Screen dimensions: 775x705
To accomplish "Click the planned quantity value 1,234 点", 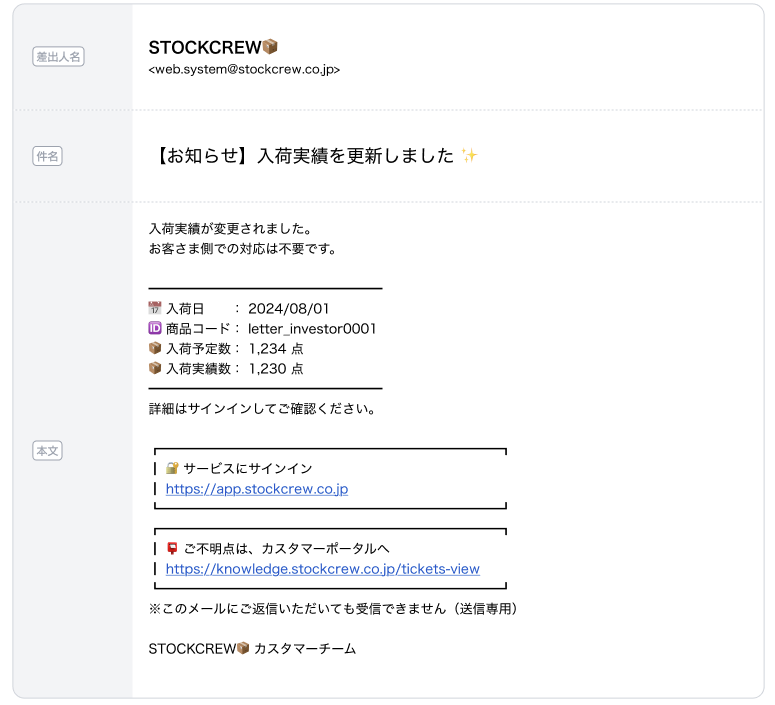I will click(x=276, y=349).
